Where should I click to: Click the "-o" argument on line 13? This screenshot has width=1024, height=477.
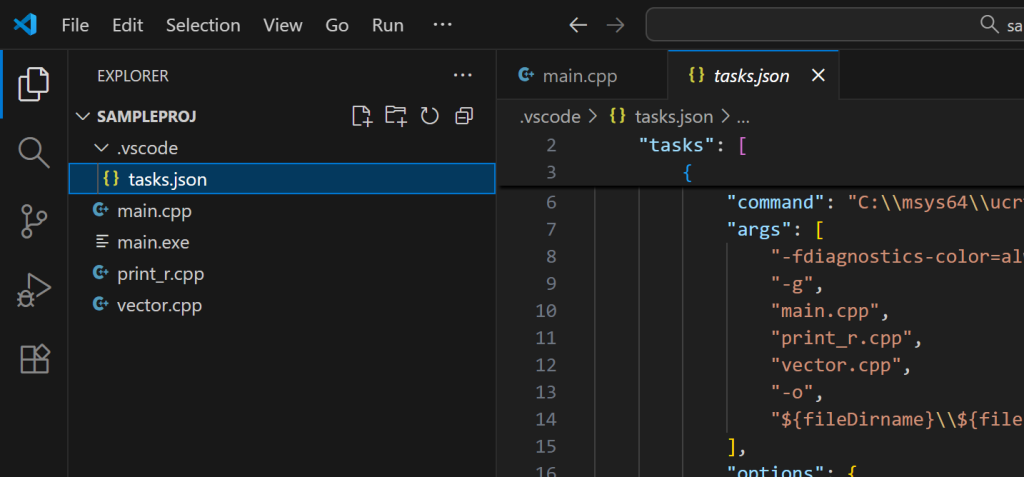(x=792, y=392)
